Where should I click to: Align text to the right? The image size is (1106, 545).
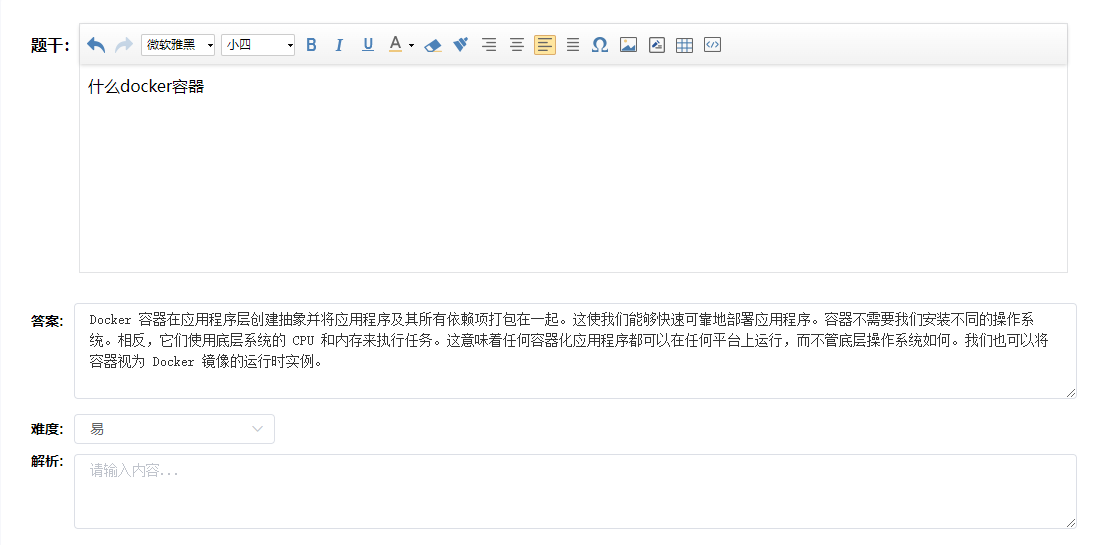pyautogui.click(x=489, y=45)
